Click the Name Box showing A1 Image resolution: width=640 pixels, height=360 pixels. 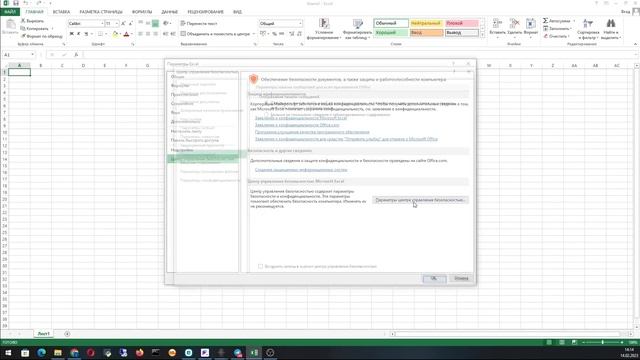click(19, 55)
